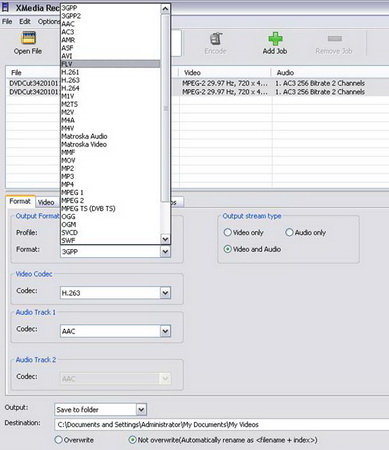Select Matroska Audio in the list
Screen dimensions: 389x450
[110, 136]
